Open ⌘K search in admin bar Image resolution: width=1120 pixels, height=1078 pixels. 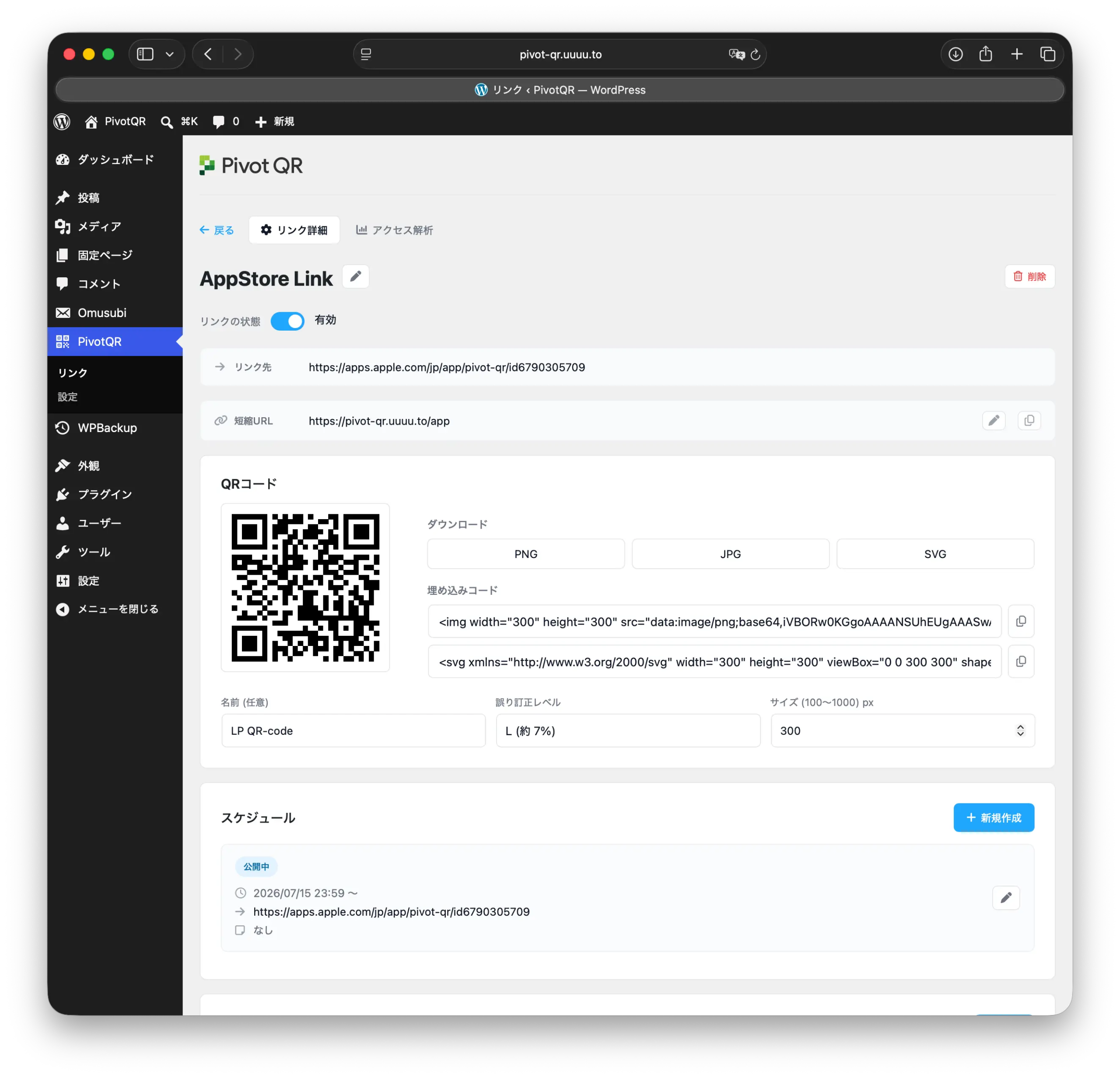[179, 121]
